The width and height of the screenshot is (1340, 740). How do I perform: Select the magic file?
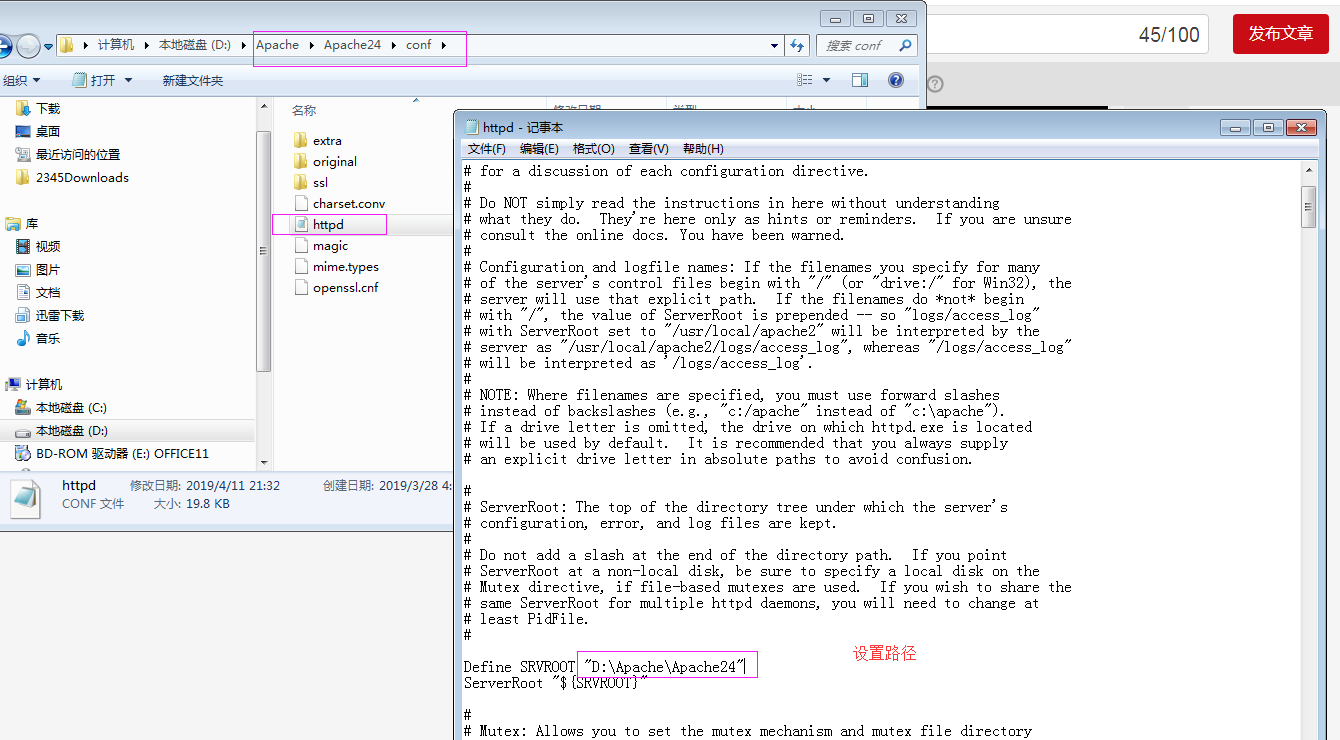click(330, 245)
